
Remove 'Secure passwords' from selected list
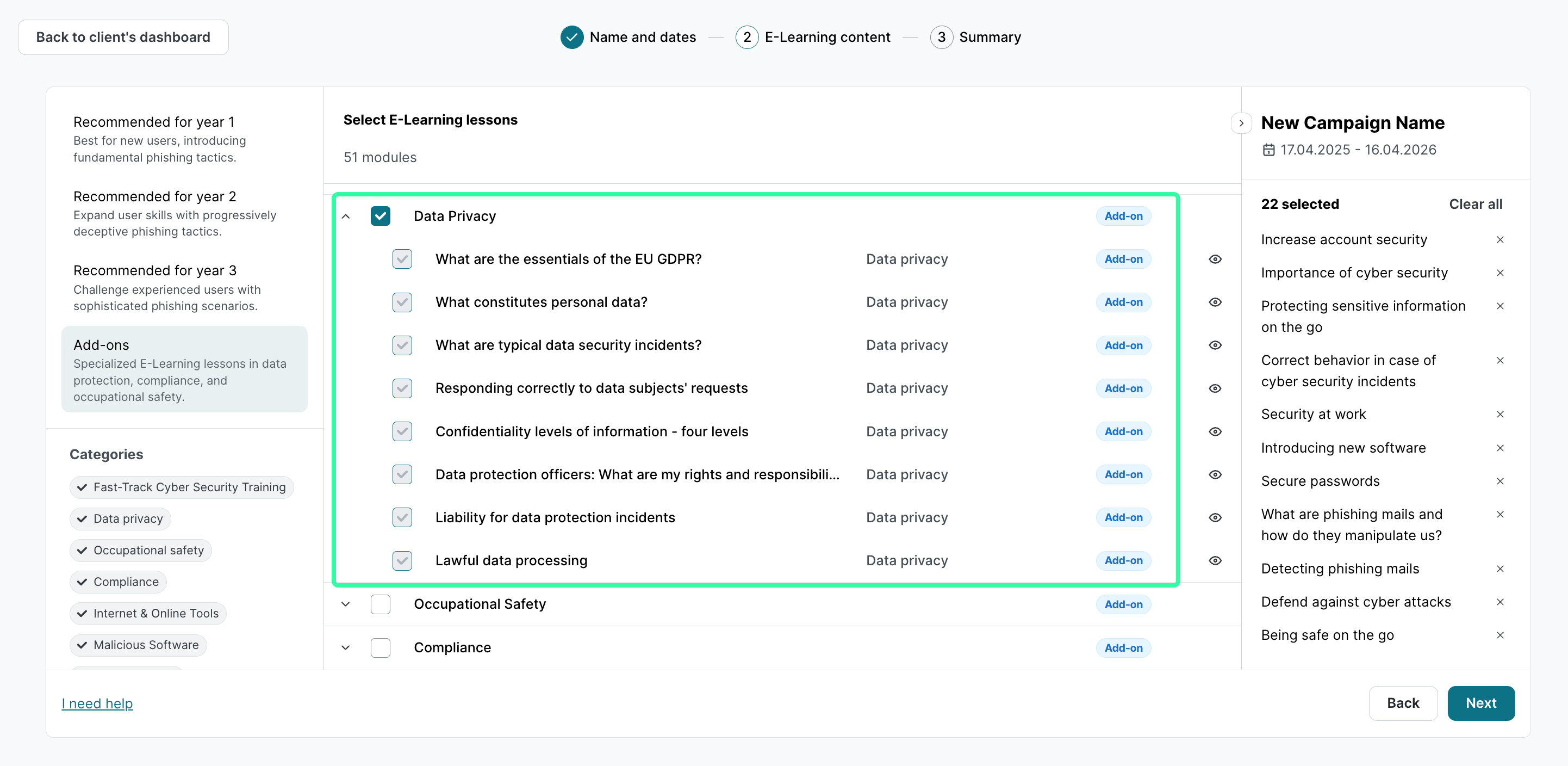click(x=1500, y=481)
